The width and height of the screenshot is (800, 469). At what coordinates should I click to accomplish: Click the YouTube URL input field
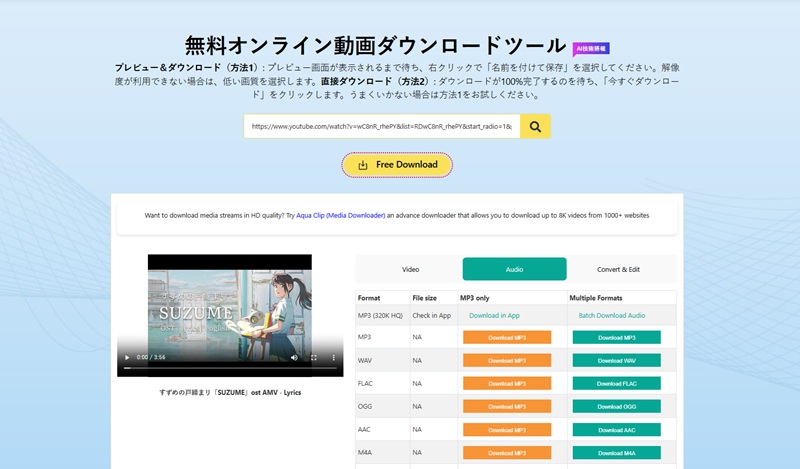pyautogui.click(x=381, y=127)
